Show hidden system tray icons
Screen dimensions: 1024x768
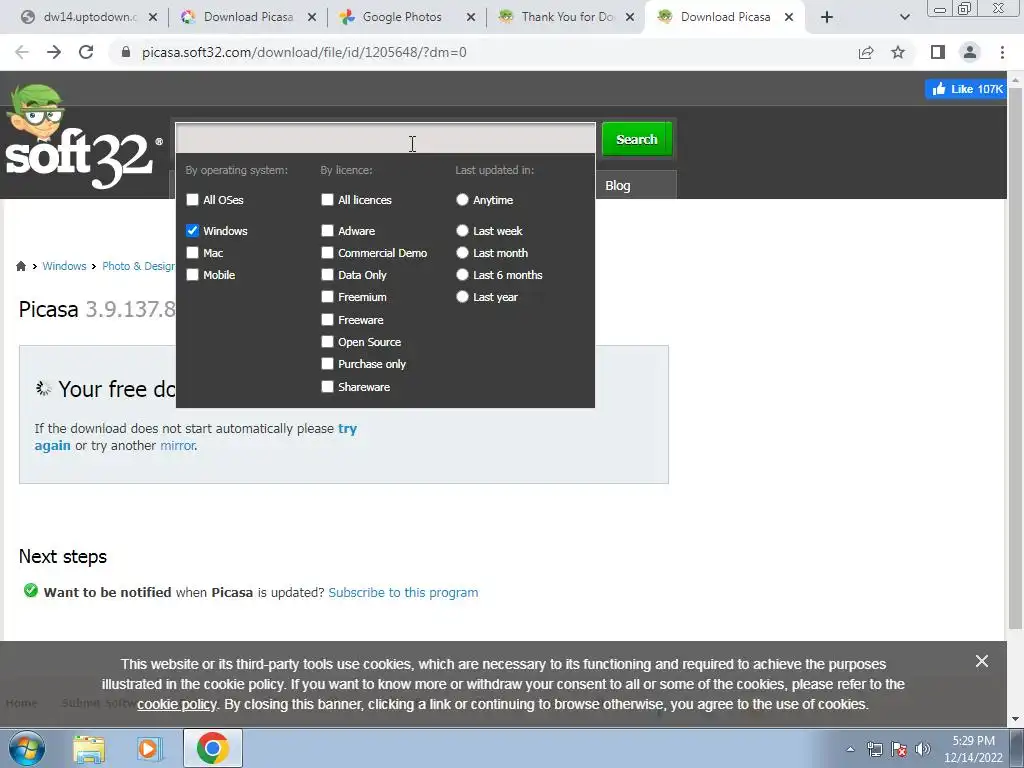pyautogui.click(x=850, y=749)
